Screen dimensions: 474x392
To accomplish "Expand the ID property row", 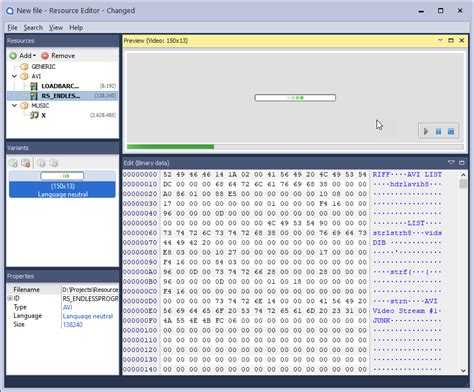I will click(10, 298).
